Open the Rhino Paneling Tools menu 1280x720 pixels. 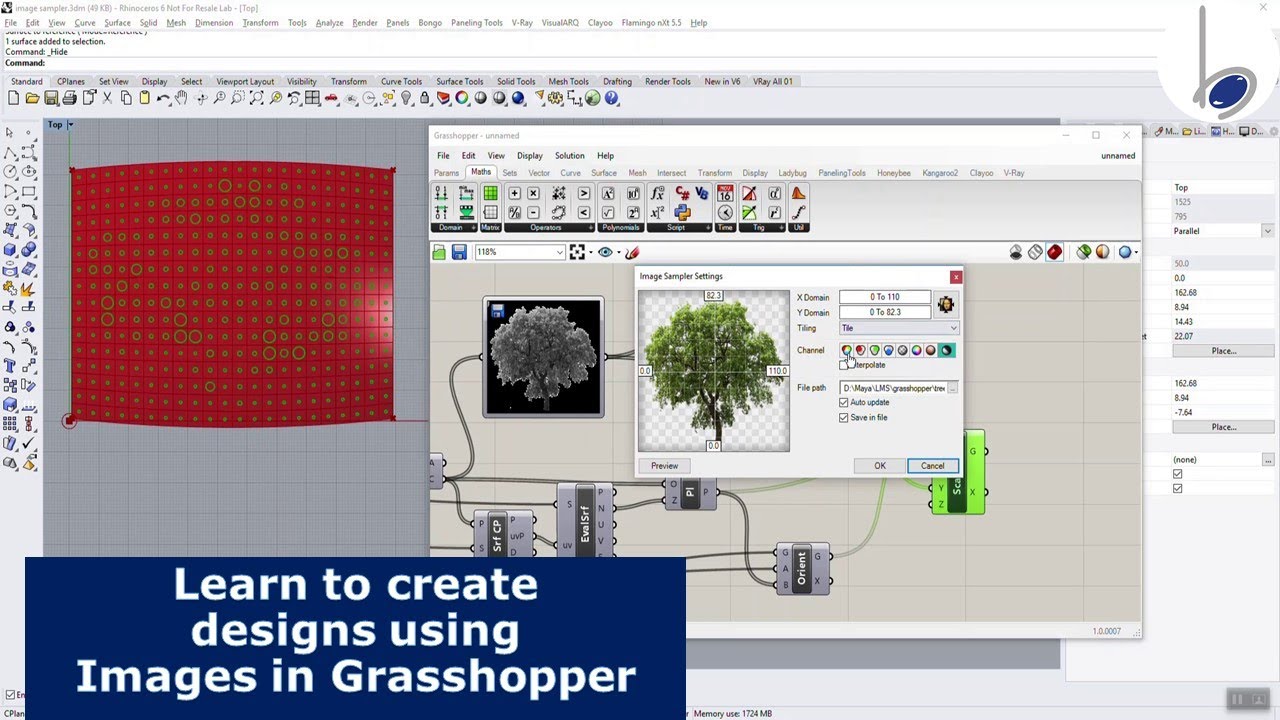pyautogui.click(x=476, y=22)
